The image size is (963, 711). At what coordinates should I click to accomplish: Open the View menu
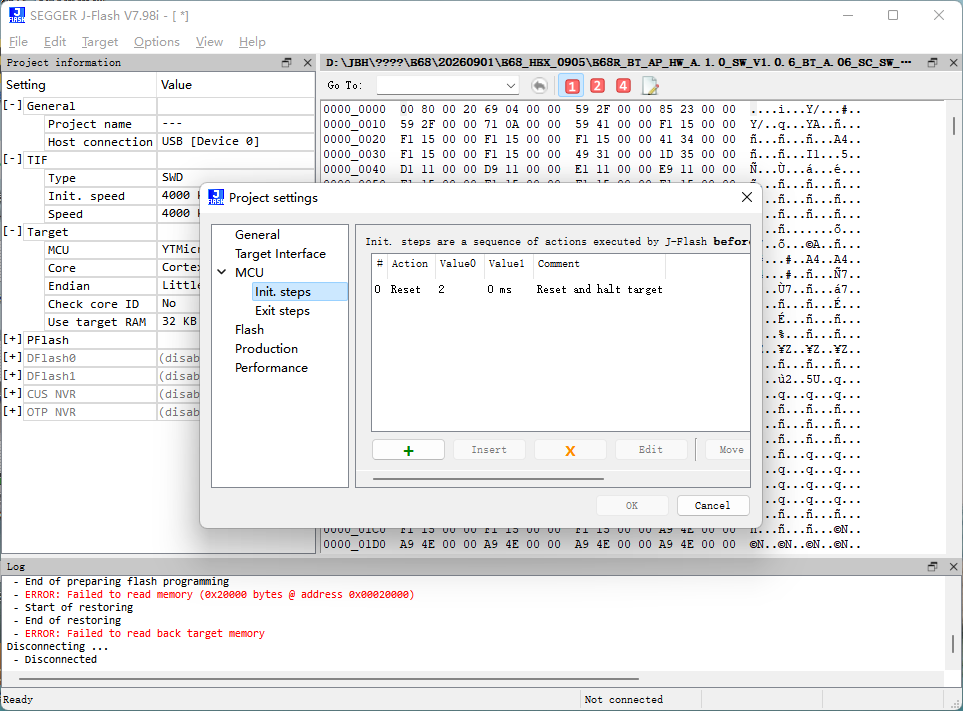tap(209, 42)
